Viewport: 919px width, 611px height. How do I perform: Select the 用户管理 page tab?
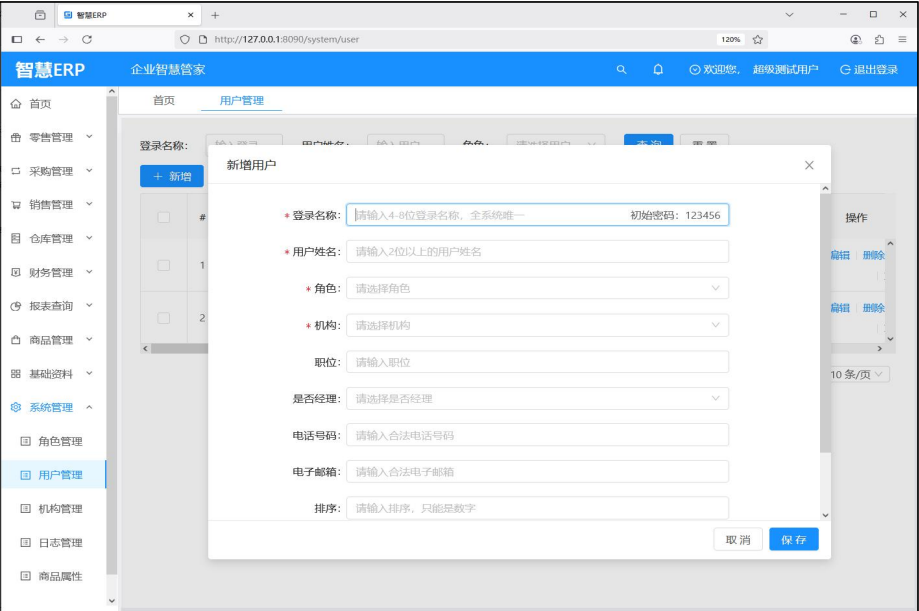(x=241, y=101)
